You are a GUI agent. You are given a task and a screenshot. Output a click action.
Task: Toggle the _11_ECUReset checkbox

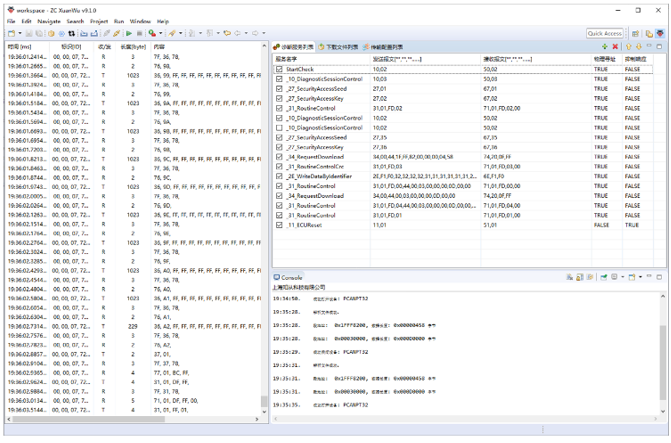pos(279,225)
